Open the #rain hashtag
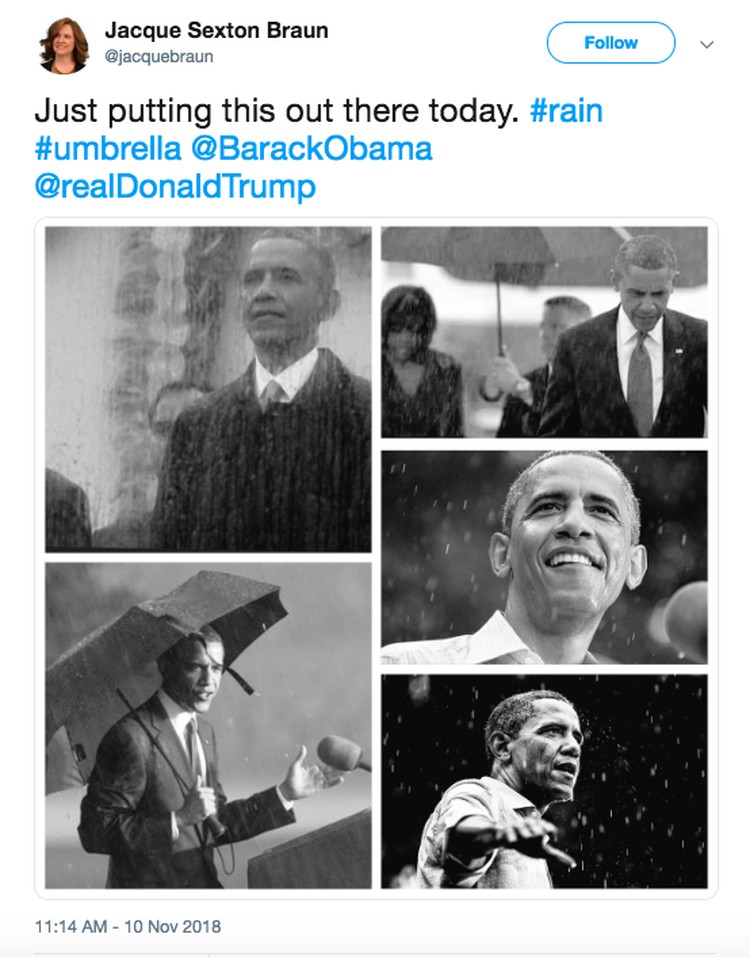This screenshot has width=750, height=957. [566, 111]
